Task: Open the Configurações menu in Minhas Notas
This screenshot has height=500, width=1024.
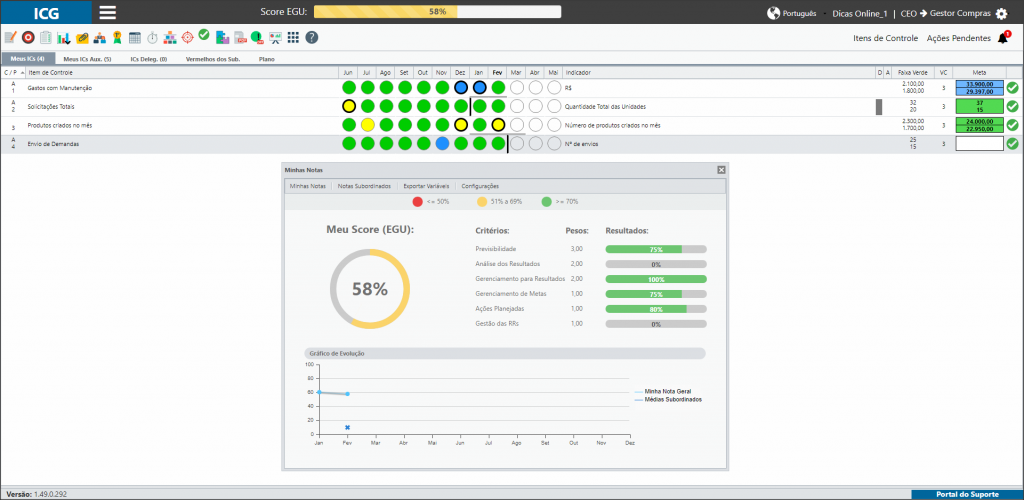Action: (x=480, y=186)
